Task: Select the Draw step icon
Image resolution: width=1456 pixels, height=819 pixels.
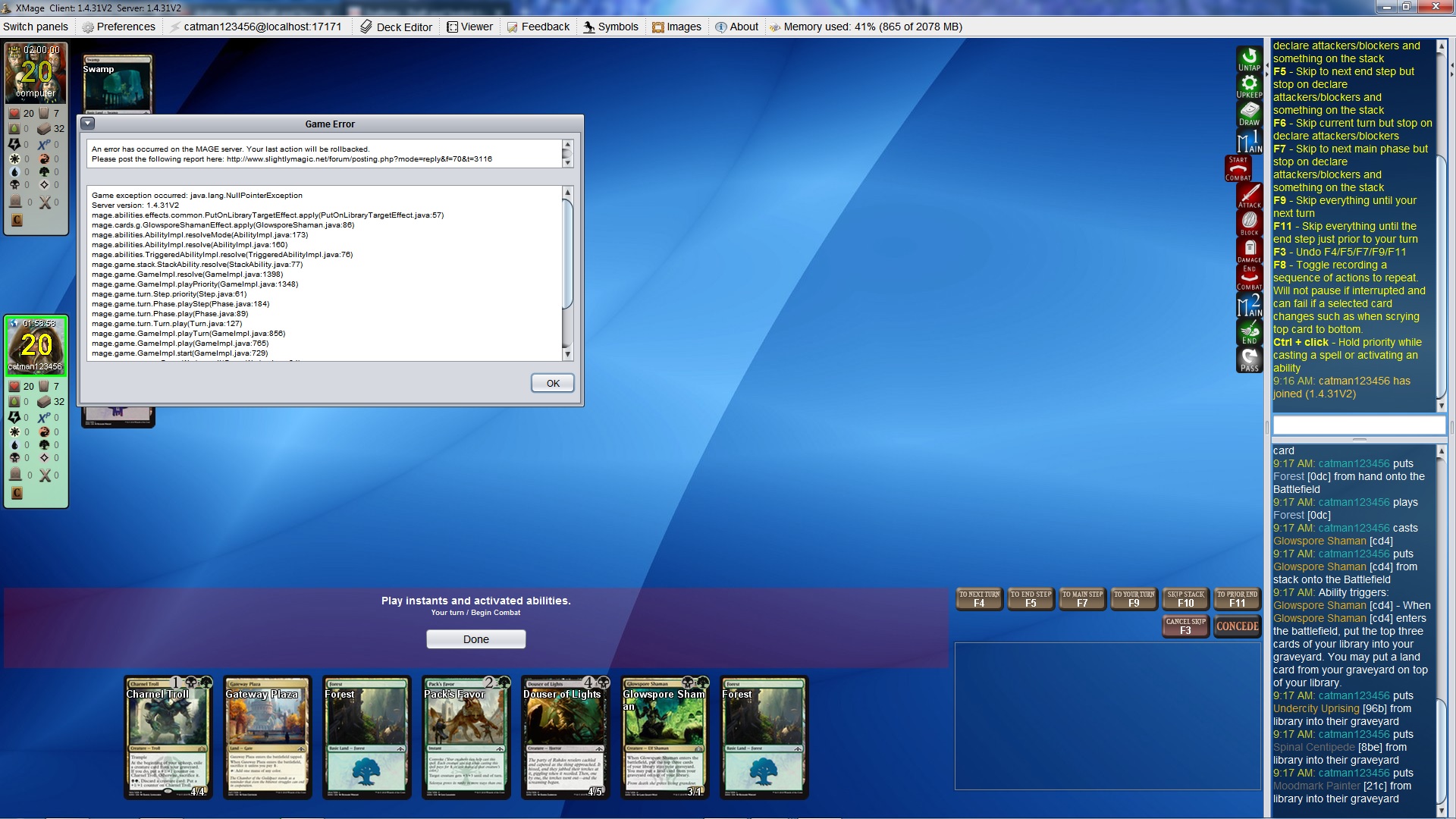Action: (1249, 114)
